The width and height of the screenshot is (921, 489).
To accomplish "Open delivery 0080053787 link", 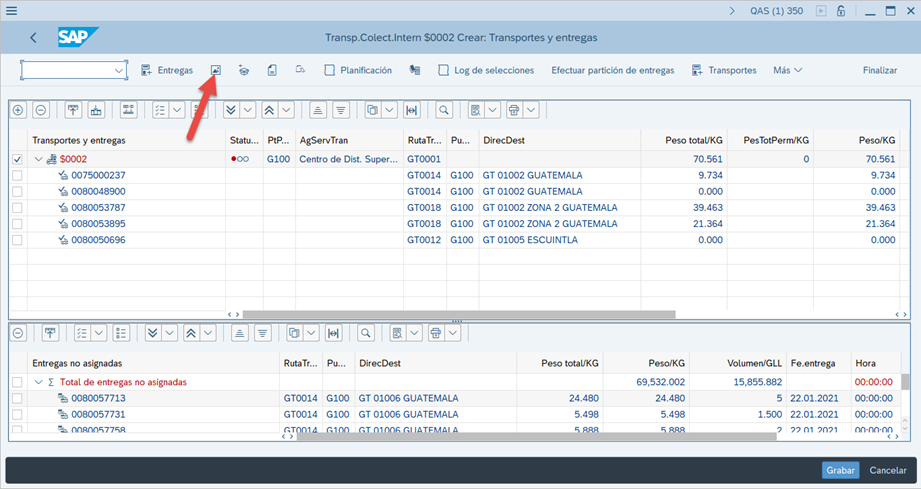I will pos(98,208).
